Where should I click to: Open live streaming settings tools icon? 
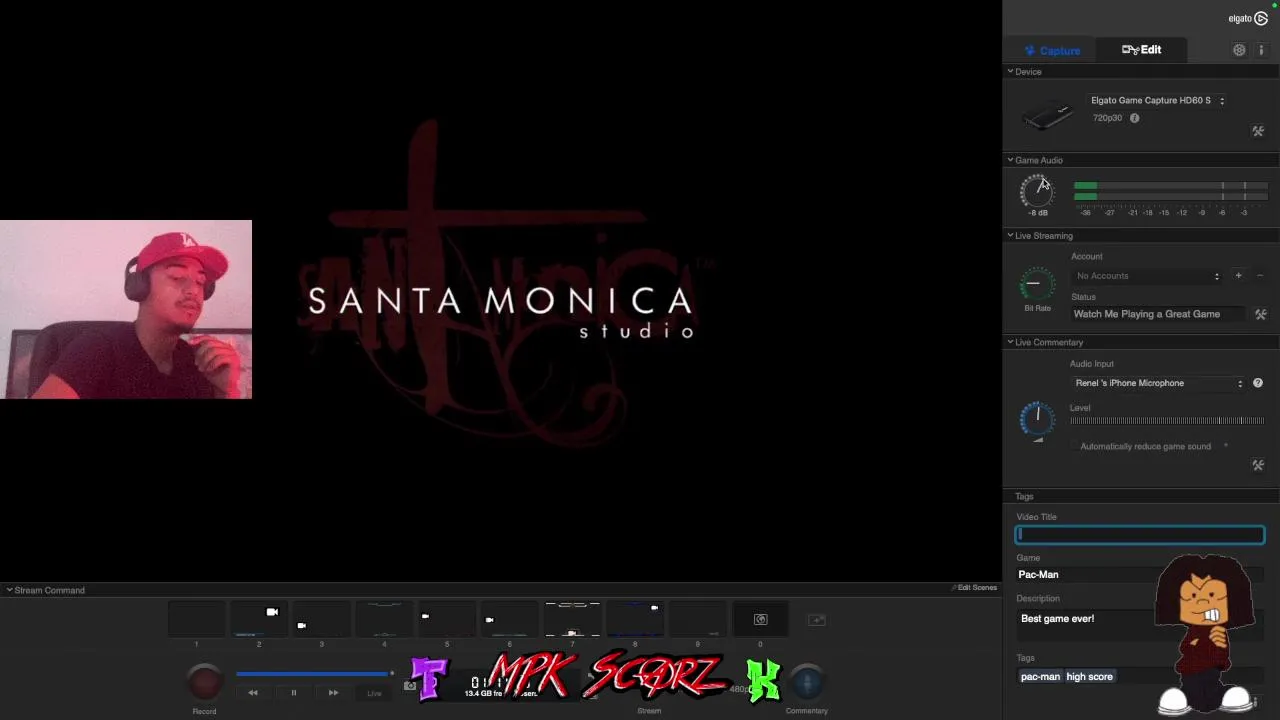pos(1260,314)
